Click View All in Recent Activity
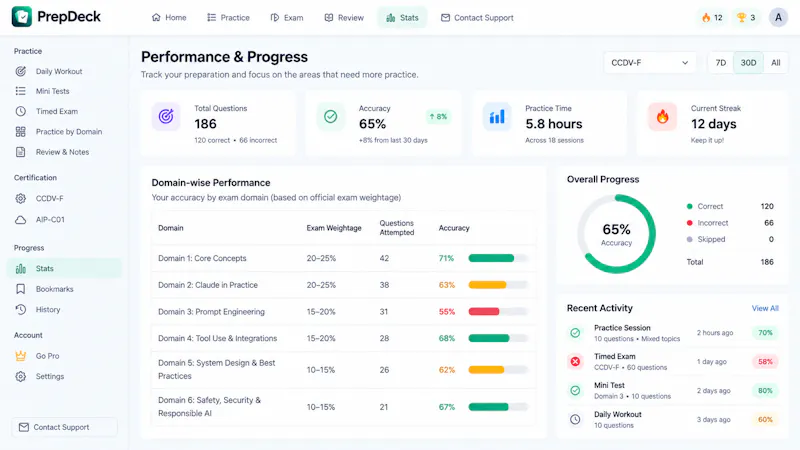Viewport: 800px width, 450px height. pyautogui.click(x=765, y=308)
